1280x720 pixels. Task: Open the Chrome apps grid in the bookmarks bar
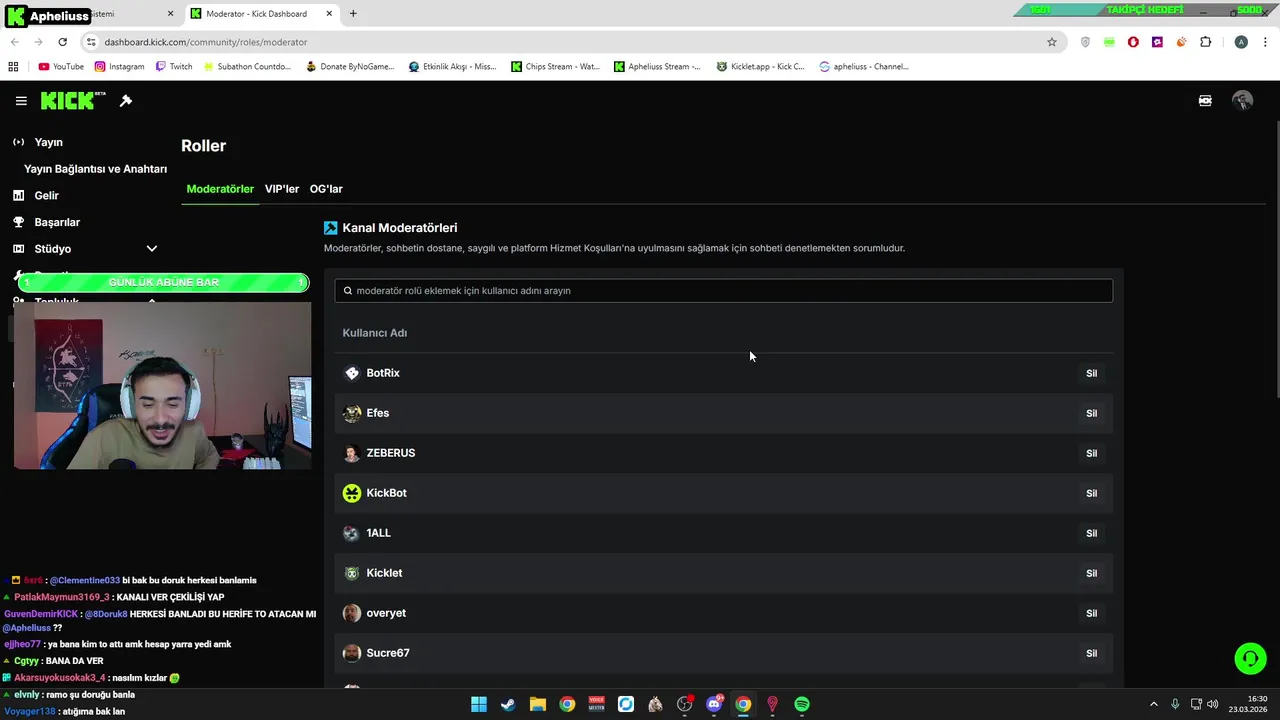13,67
